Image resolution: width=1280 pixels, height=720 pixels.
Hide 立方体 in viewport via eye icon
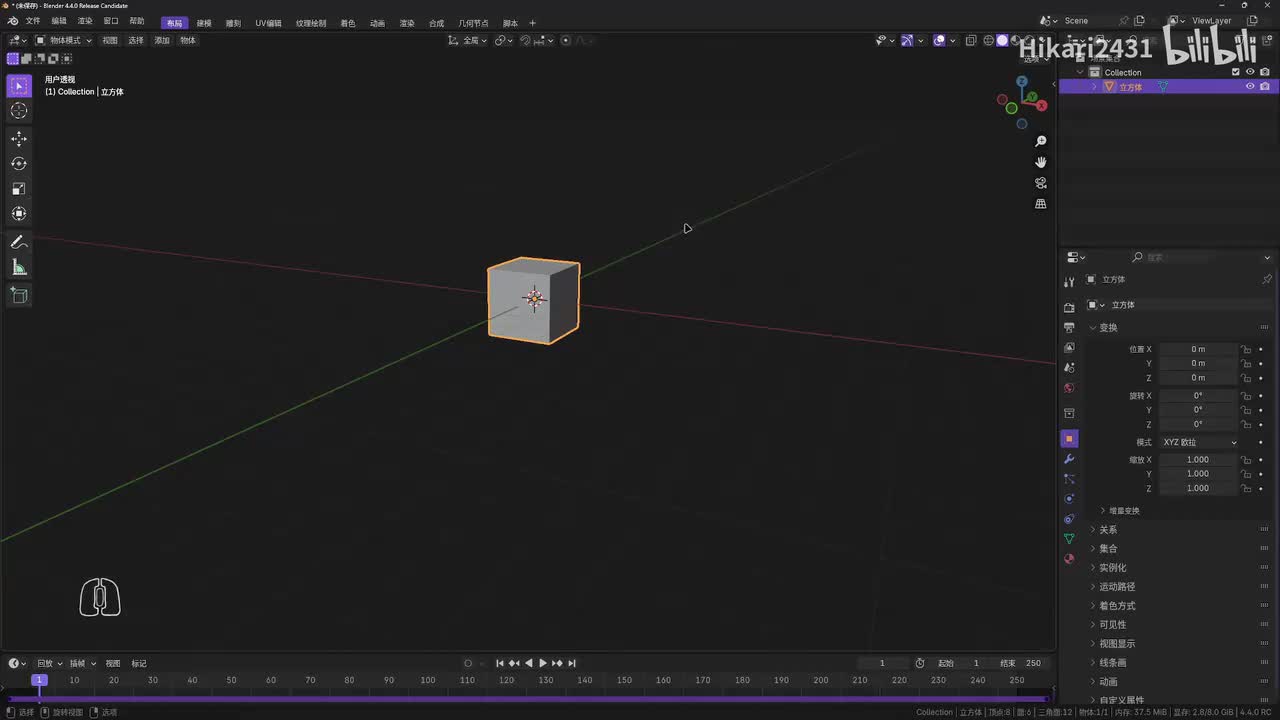(1250, 86)
